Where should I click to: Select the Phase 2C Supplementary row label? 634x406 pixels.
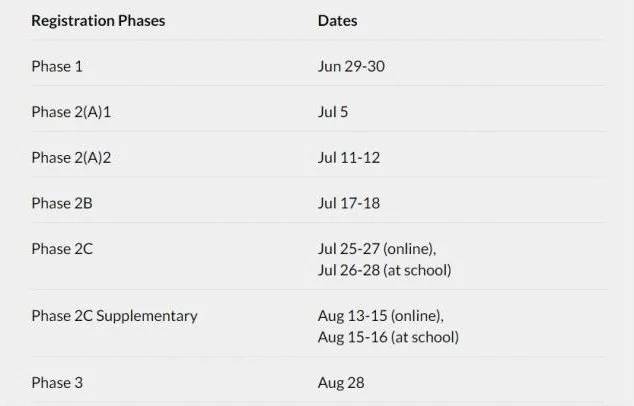click(114, 316)
